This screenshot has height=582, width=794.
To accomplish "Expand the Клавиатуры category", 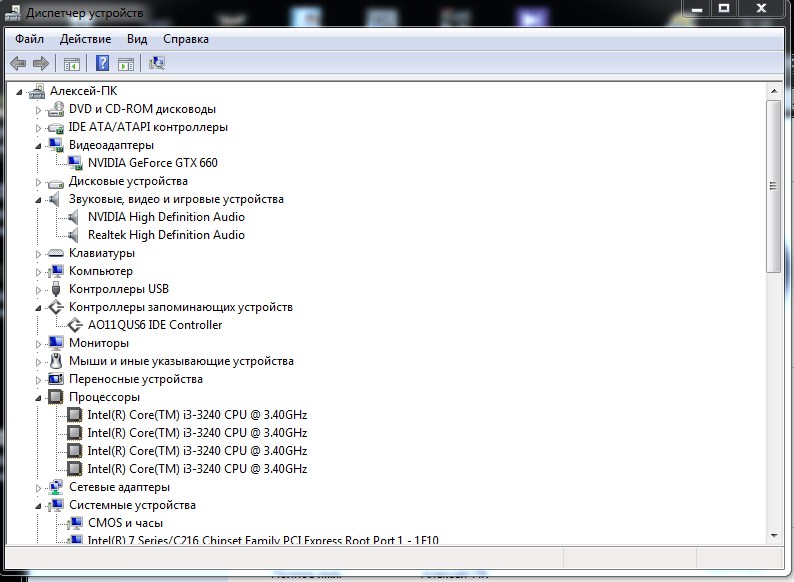I will click(39, 254).
